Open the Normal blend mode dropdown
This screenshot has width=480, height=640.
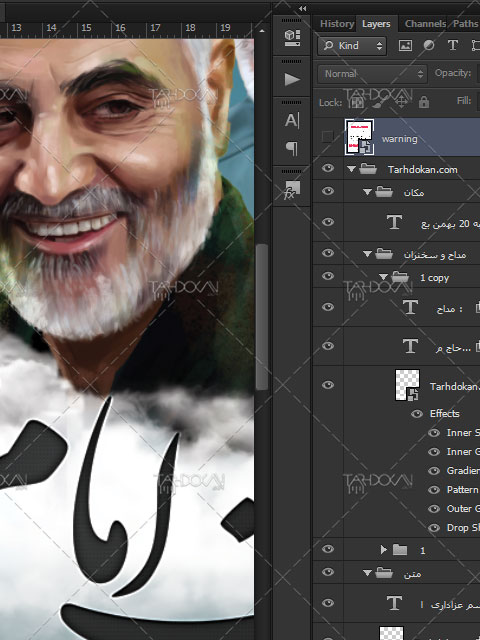[x=372, y=74]
